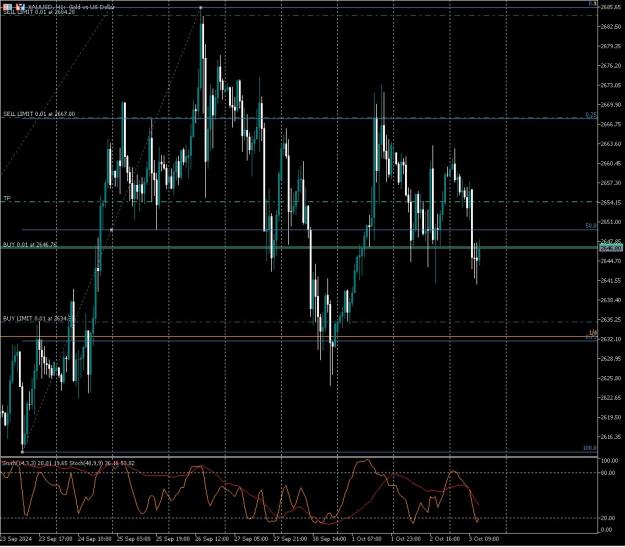Image resolution: width=625 pixels, height=547 pixels.
Task: Click the 3 Oct 09:00 time axis label
Action: click(x=484, y=539)
